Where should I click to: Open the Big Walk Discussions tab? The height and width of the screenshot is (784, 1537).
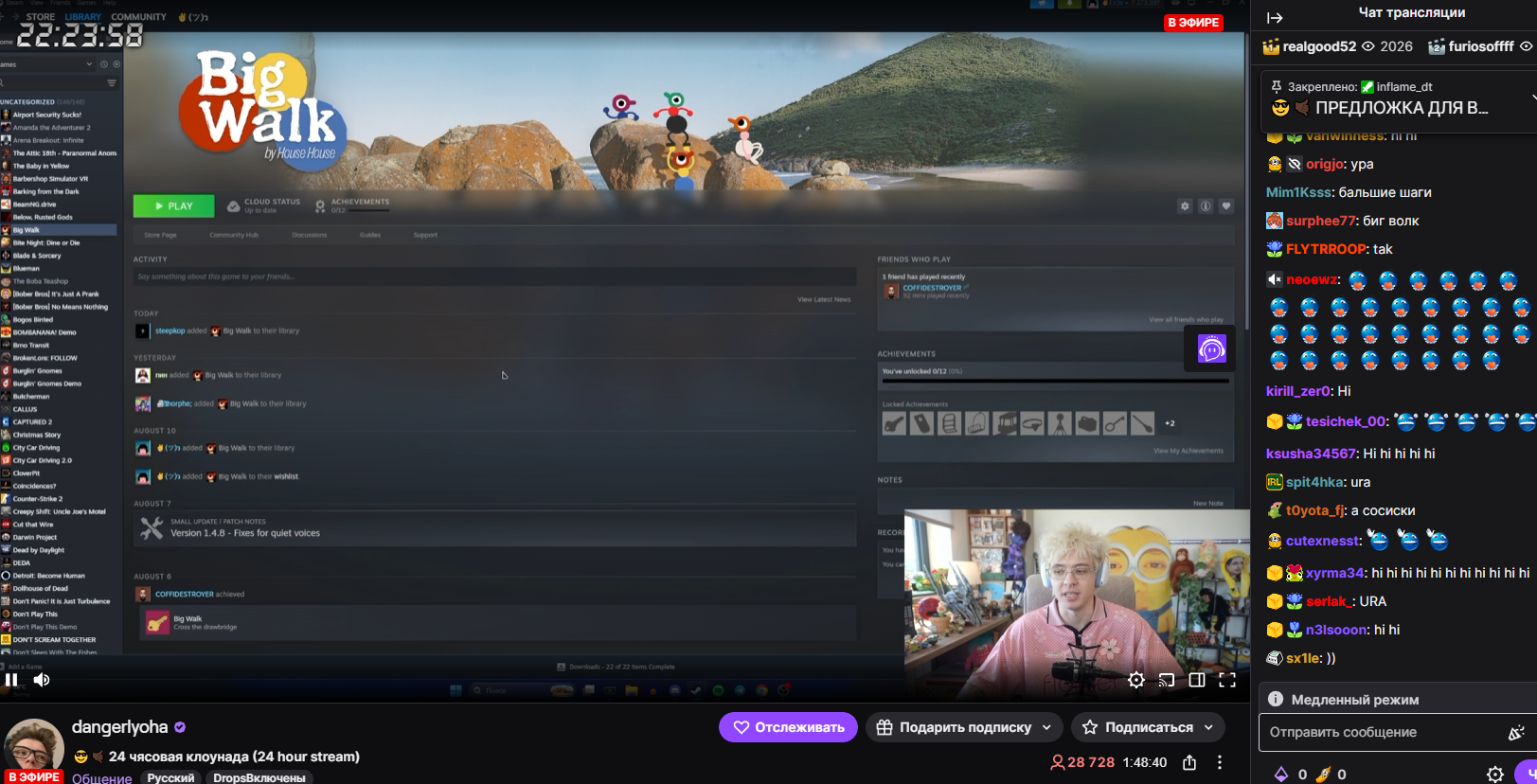[310, 235]
